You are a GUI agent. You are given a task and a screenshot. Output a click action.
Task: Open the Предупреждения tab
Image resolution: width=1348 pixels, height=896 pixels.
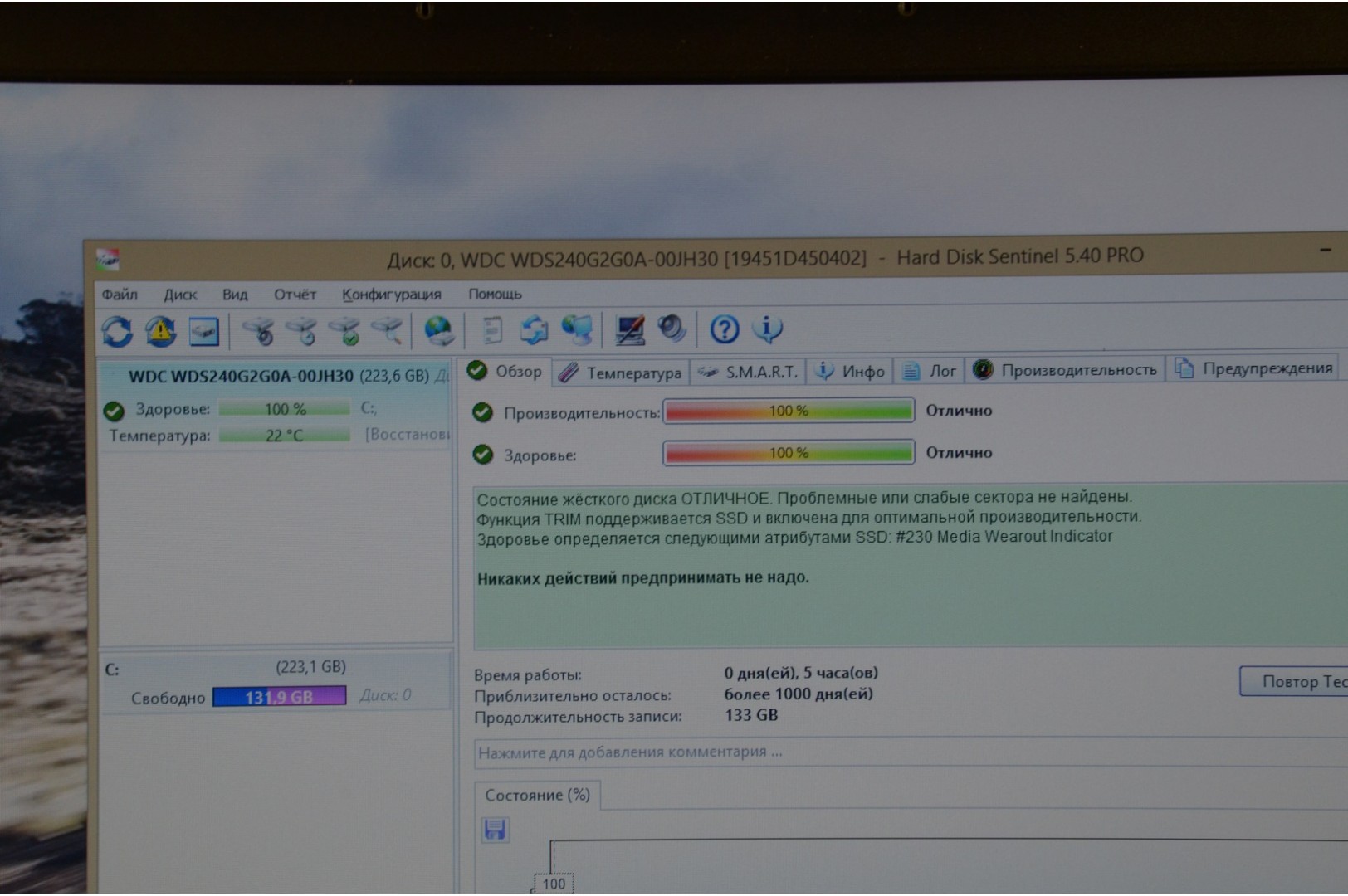click(1254, 368)
